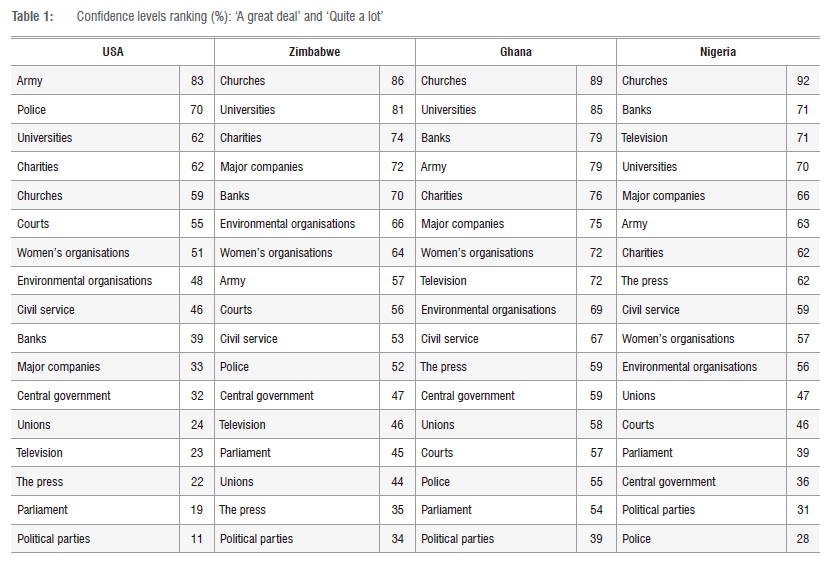Click 'Political parties' in the USA column
The image size is (834, 567).
[53, 539]
